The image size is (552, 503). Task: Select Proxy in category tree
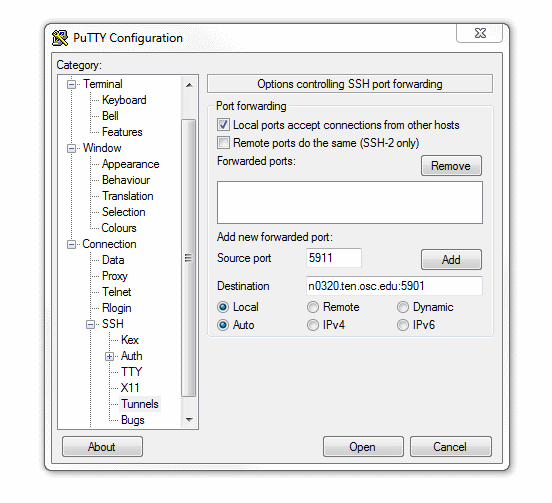coord(114,276)
